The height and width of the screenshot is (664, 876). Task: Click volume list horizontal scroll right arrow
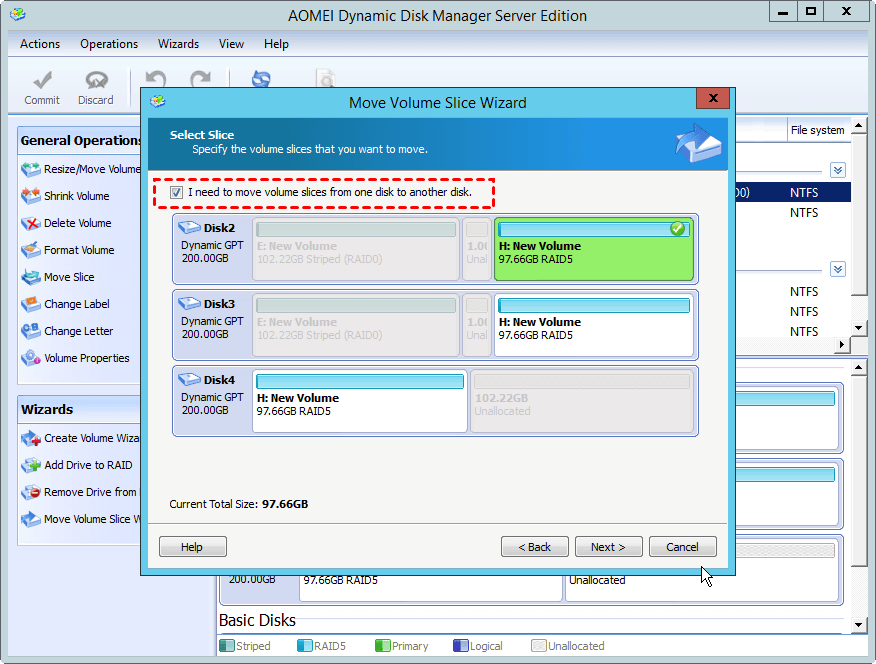pos(842,345)
